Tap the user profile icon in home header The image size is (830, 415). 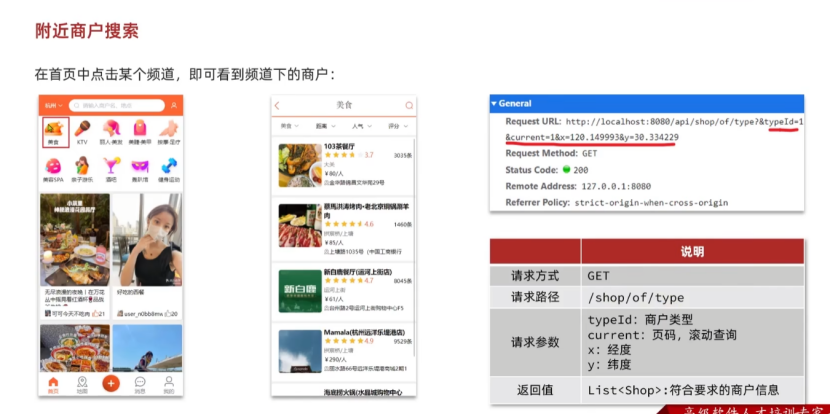point(174,105)
